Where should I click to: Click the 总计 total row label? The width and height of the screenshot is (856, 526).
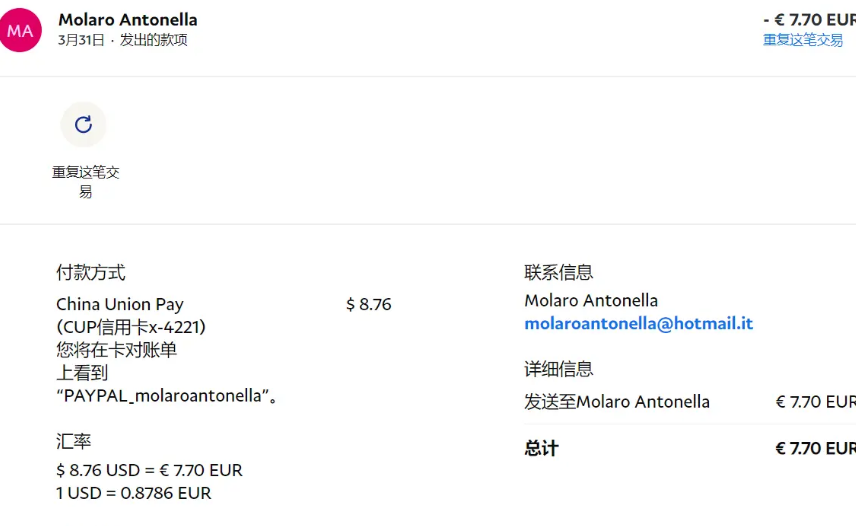click(541, 449)
